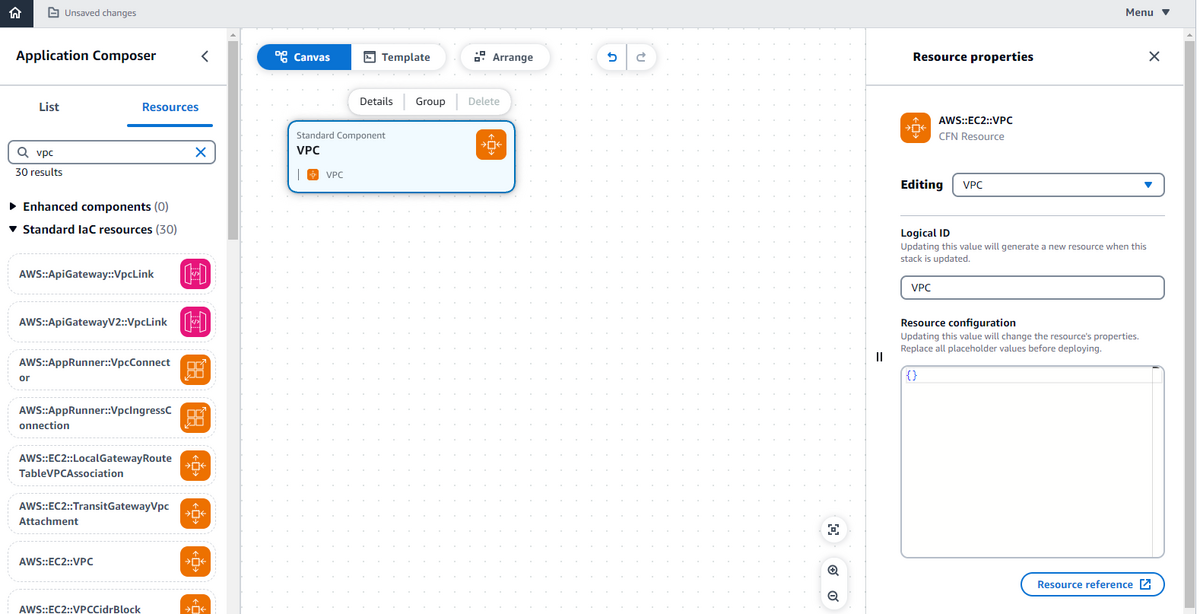Click the Unsaved changes folder icon
Screen dimensions: 1200x614
click(x=53, y=13)
